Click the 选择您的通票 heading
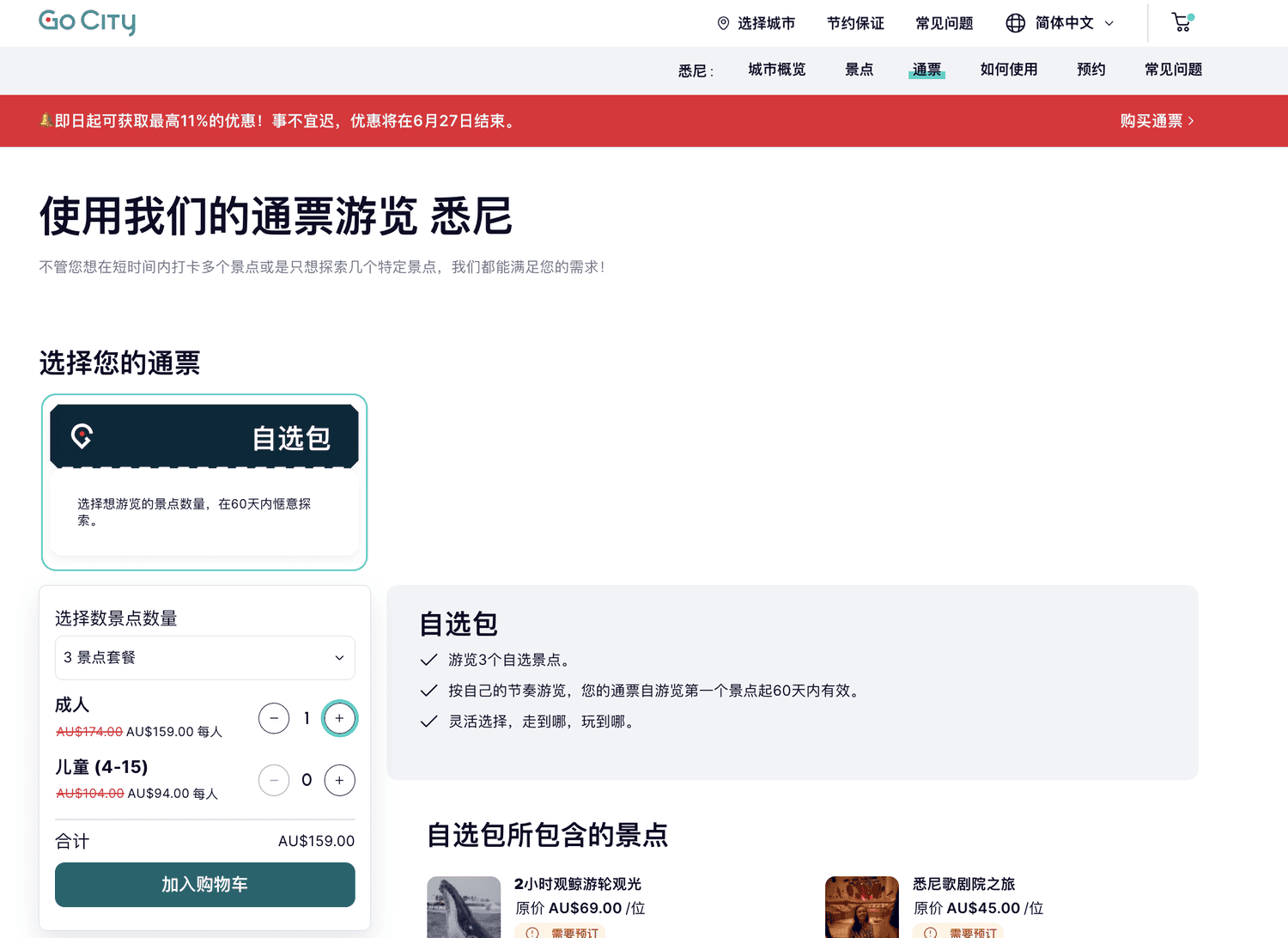1288x938 pixels. [x=119, y=362]
